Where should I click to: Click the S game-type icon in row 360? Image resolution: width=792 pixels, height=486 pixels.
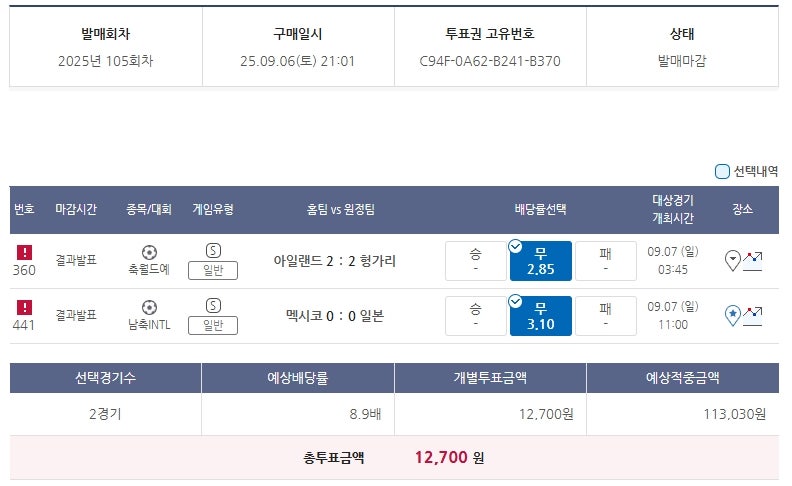(x=213, y=251)
